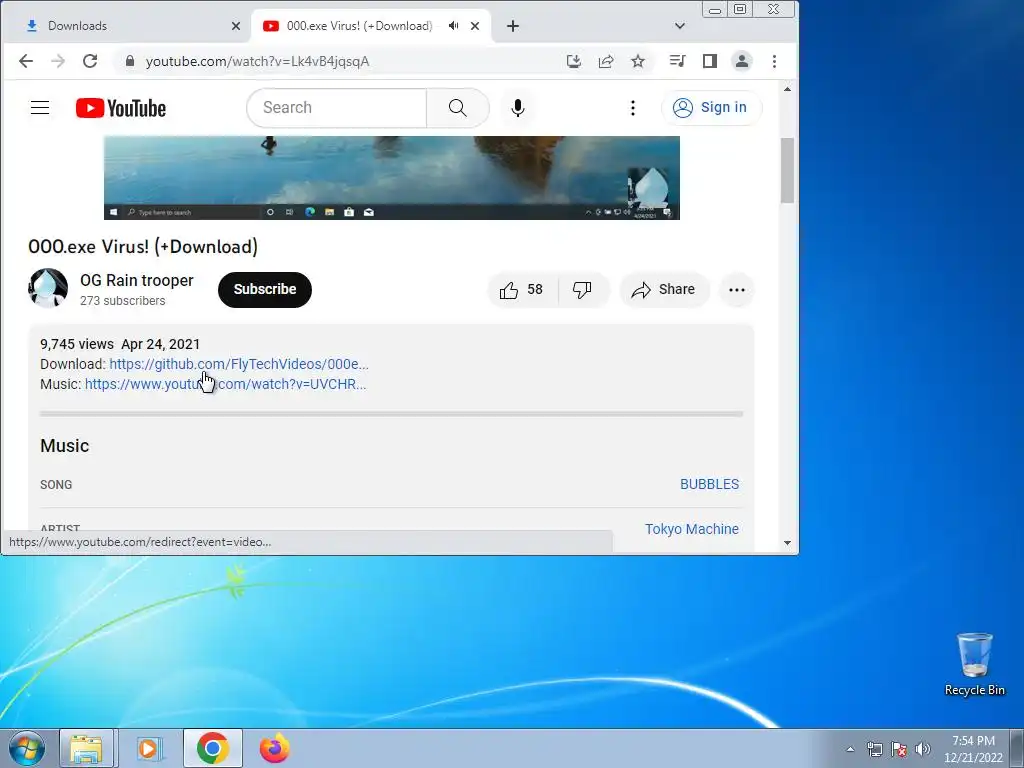Bookmark this page with star icon
Screen dimensions: 1024x768
(x=637, y=61)
